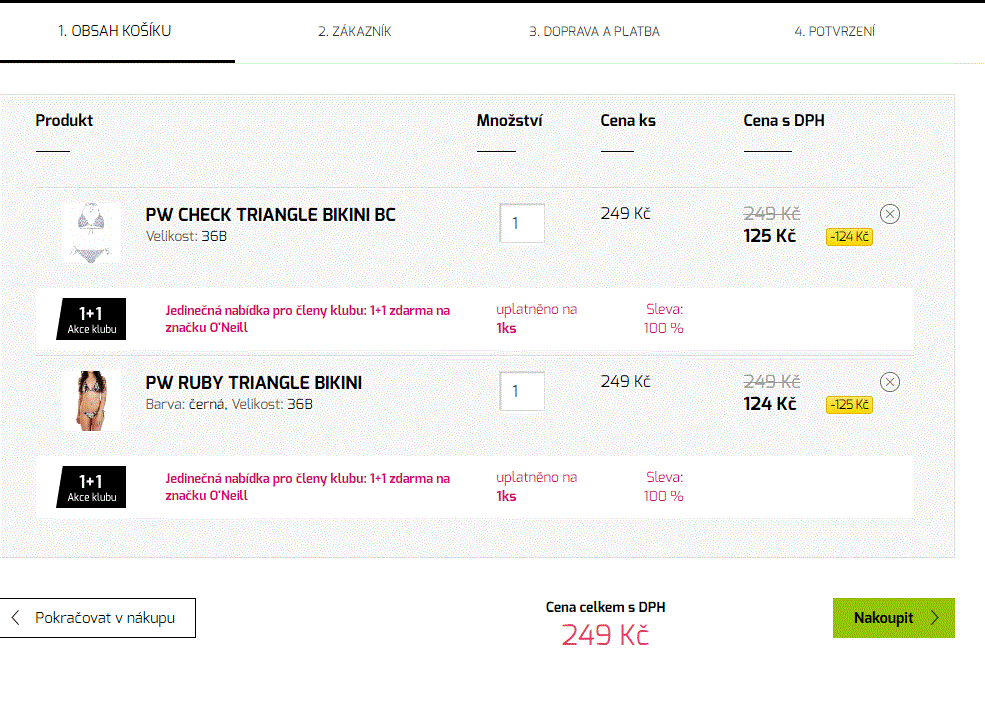Open PW CHECK TRIANGLE BIKINI BC product link

coord(270,215)
